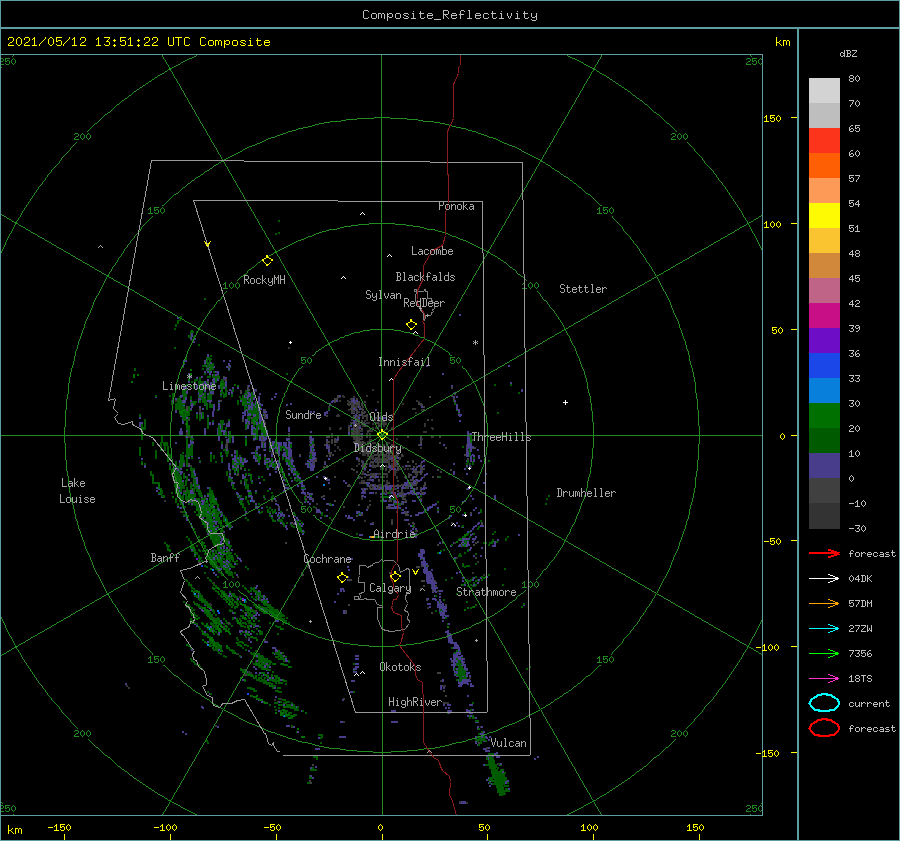
Task: Pick the bright yellow swatch below 54
Action: 824,215
